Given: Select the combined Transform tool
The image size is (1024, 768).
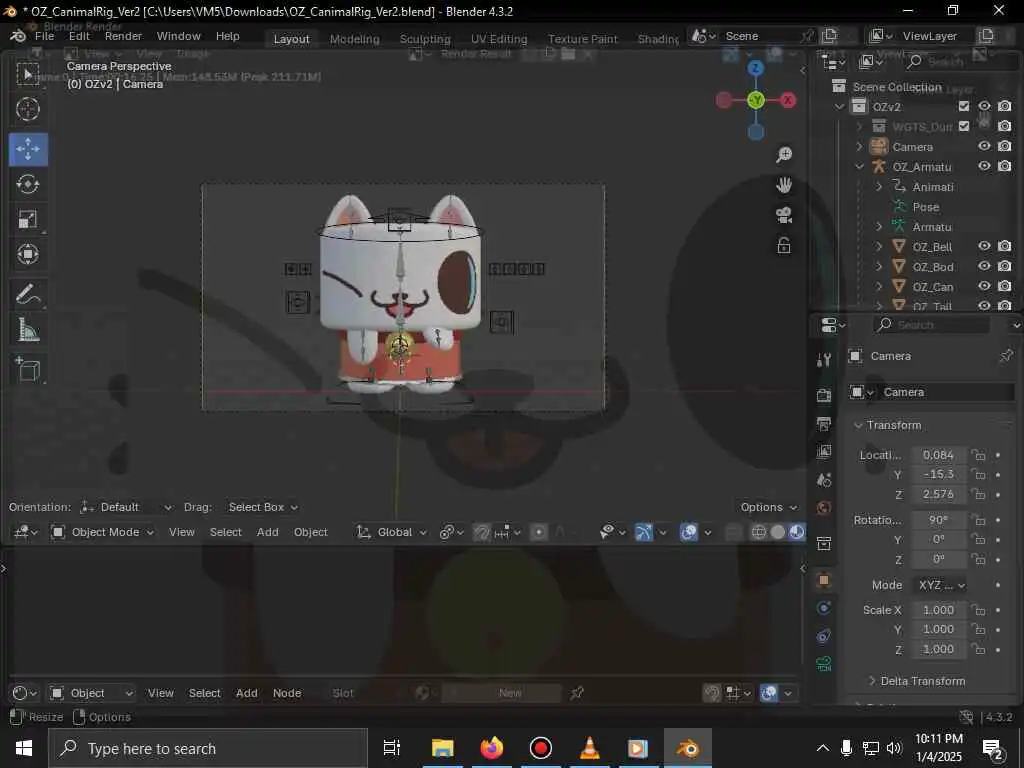Looking at the screenshot, I should 27,254.
